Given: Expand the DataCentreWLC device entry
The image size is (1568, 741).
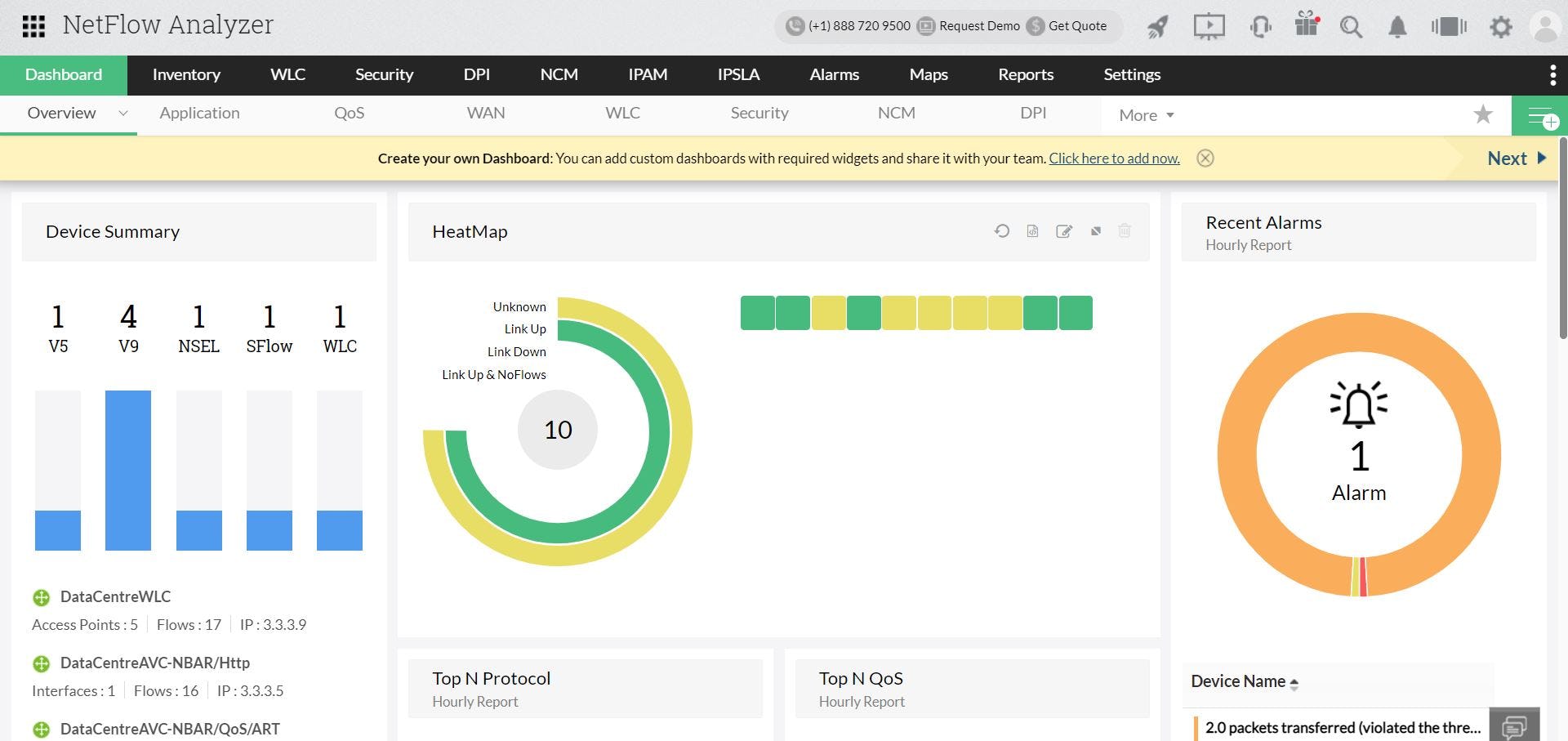Looking at the screenshot, I should click(42, 597).
